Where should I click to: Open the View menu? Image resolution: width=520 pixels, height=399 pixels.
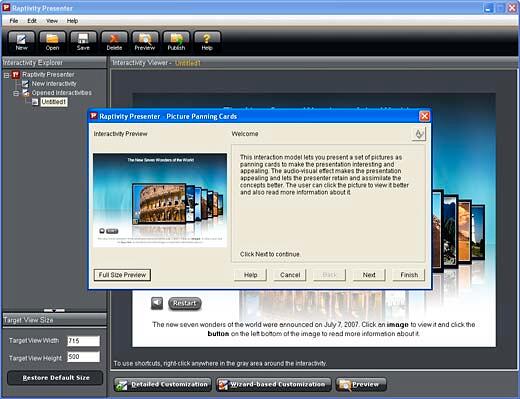(52, 21)
